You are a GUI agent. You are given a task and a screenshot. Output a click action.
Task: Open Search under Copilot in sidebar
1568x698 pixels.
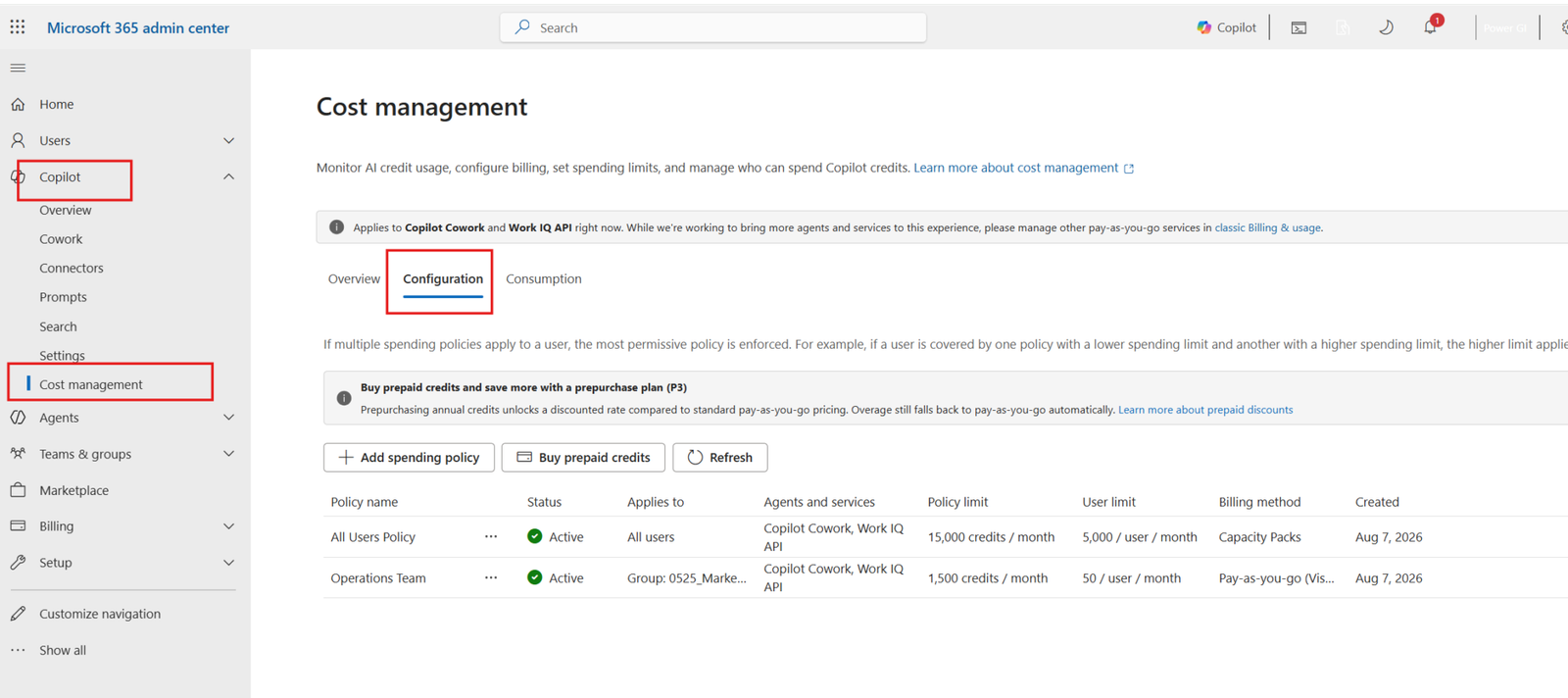pyautogui.click(x=58, y=326)
